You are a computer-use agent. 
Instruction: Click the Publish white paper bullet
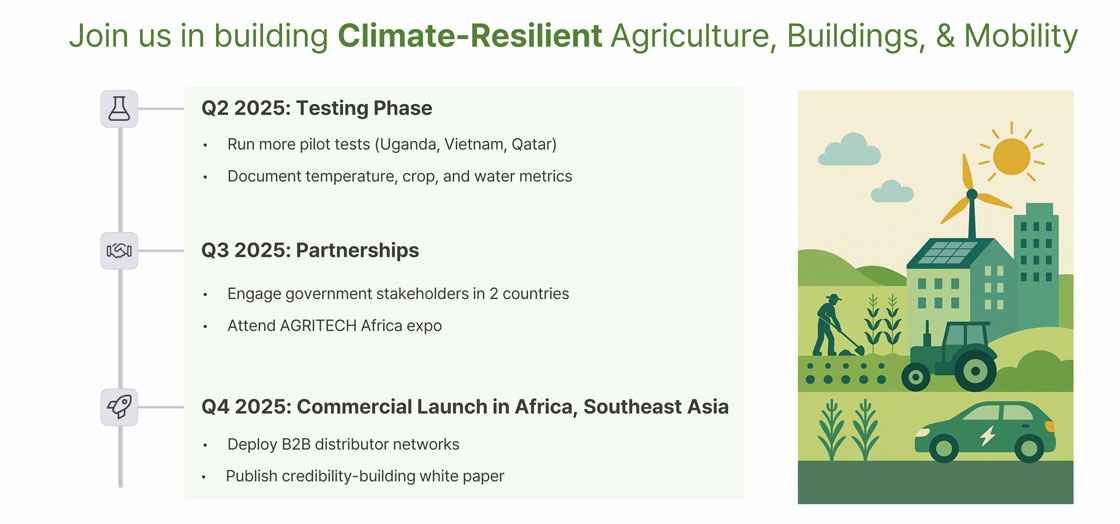tap(365, 476)
